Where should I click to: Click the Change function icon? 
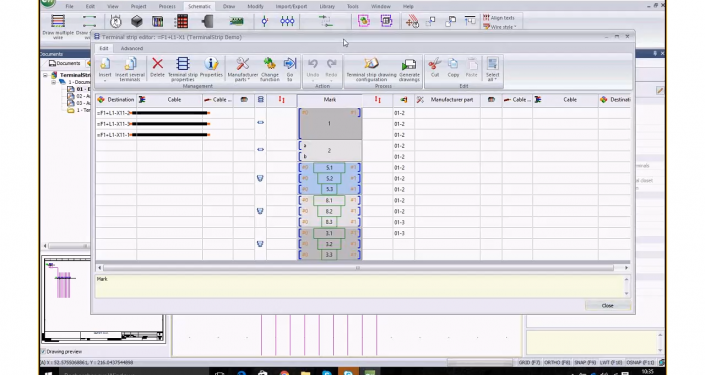point(270,69)
